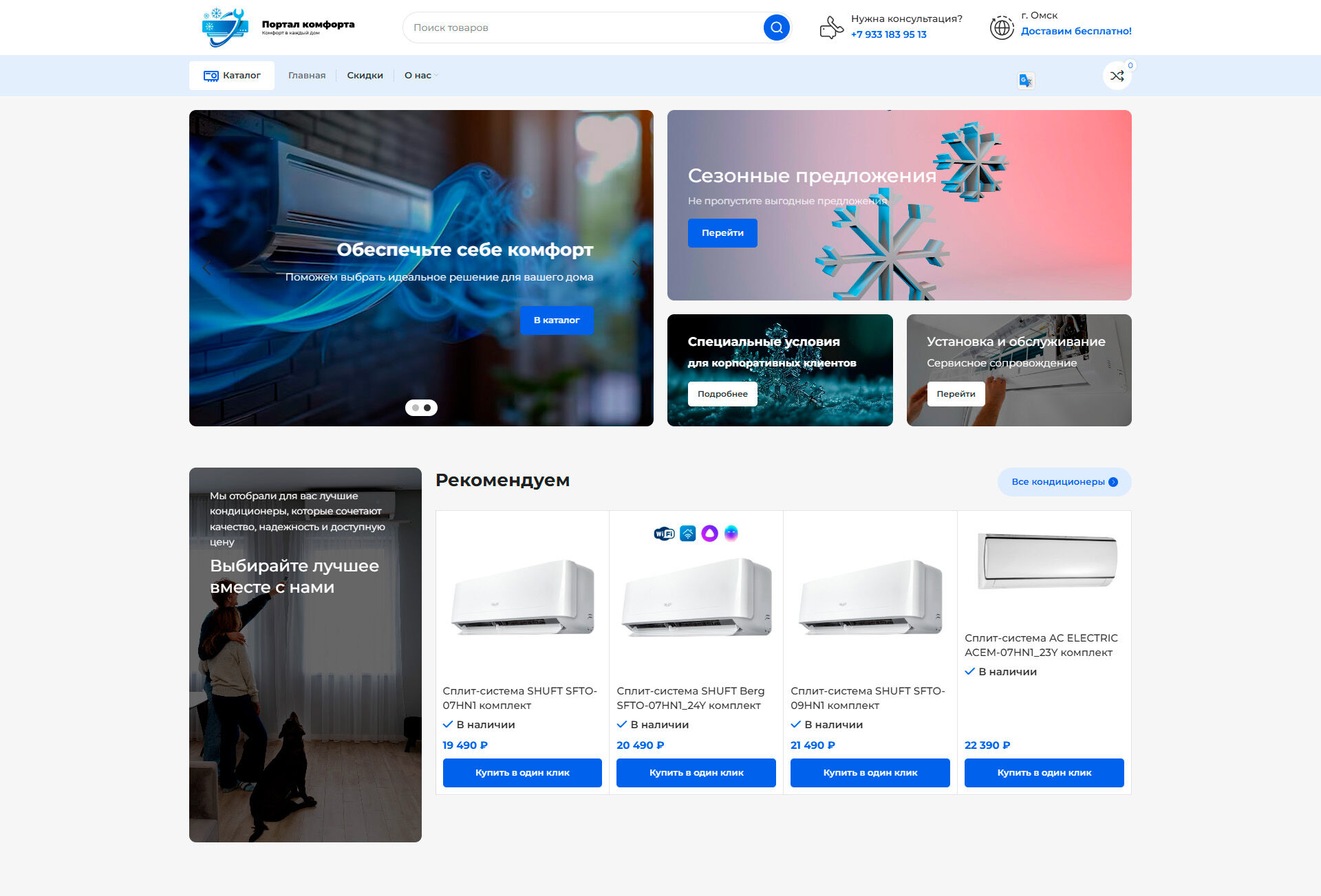Open the Скидки menu item
The height and width of the screenshot is (896, 1321).
coord(365,76)
